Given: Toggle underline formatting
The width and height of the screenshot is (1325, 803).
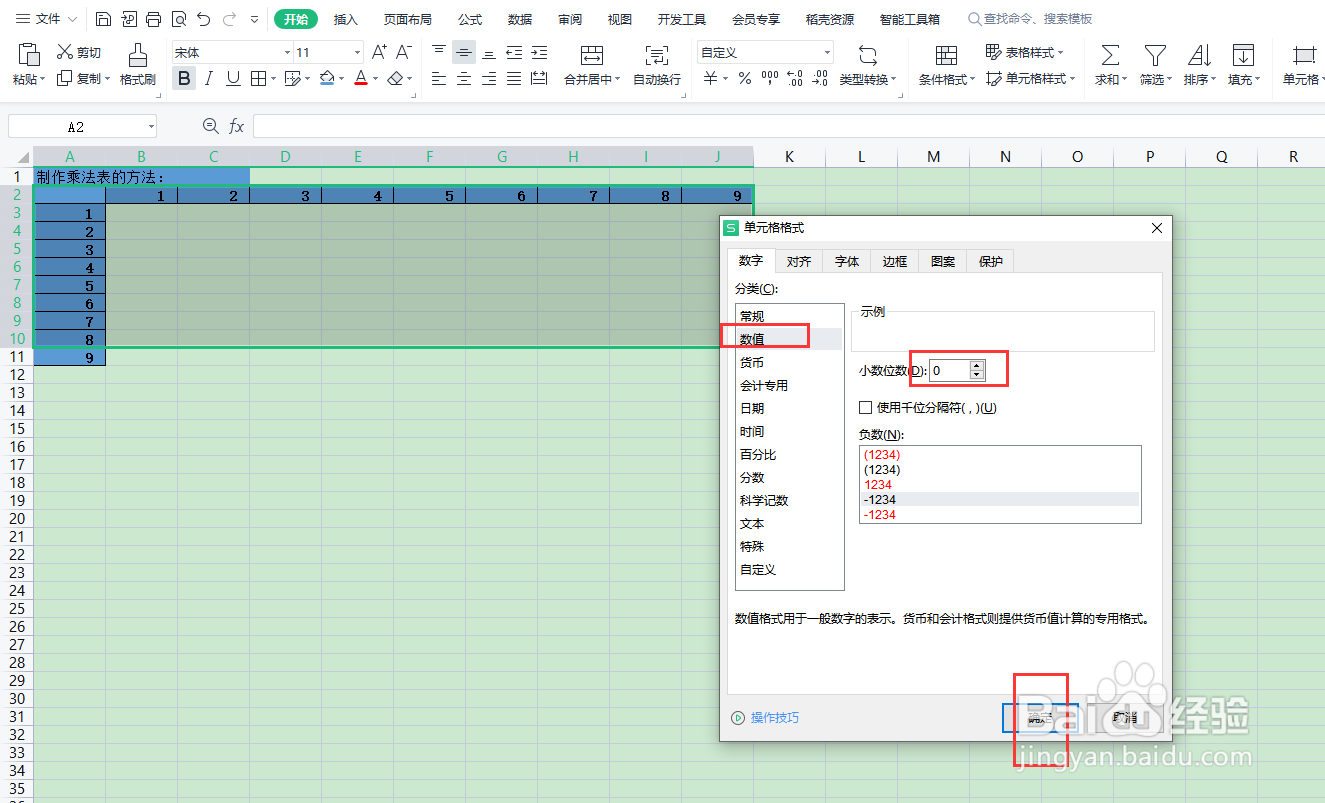Looking at the screenshot, I should point(232,78).
